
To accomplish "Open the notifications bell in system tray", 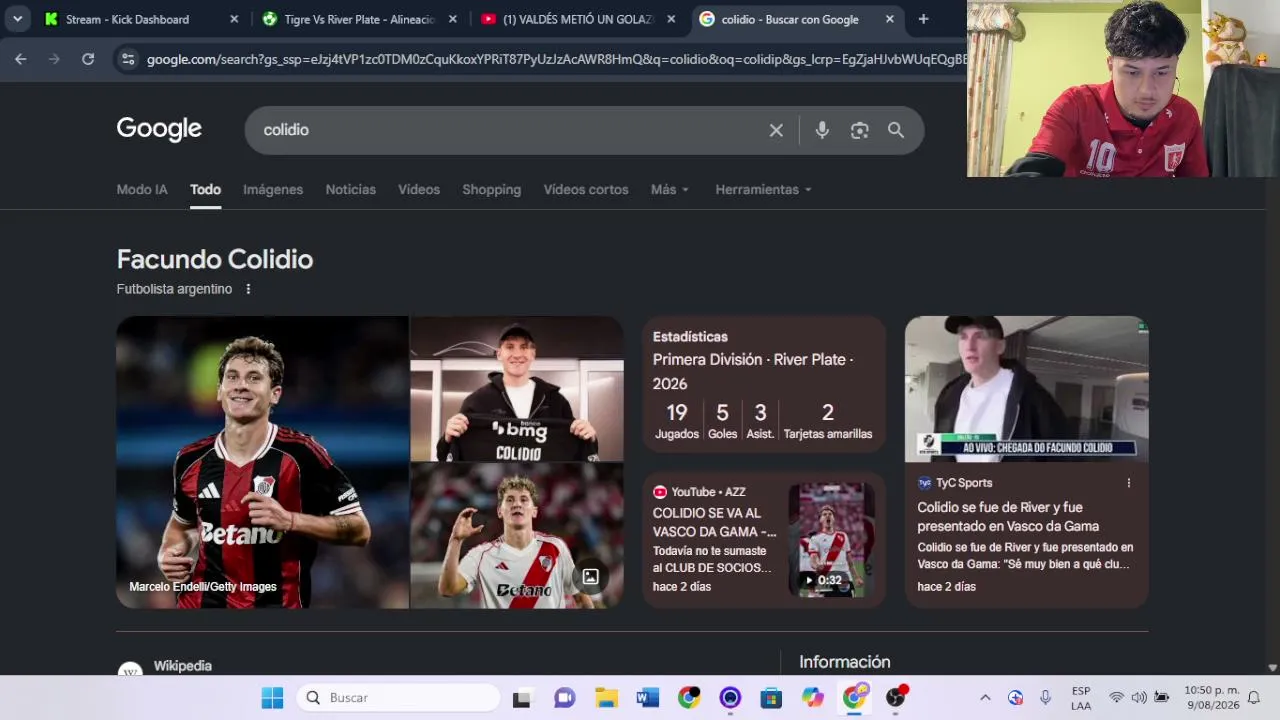I will pyautogui.click(x=1253, y=698).
